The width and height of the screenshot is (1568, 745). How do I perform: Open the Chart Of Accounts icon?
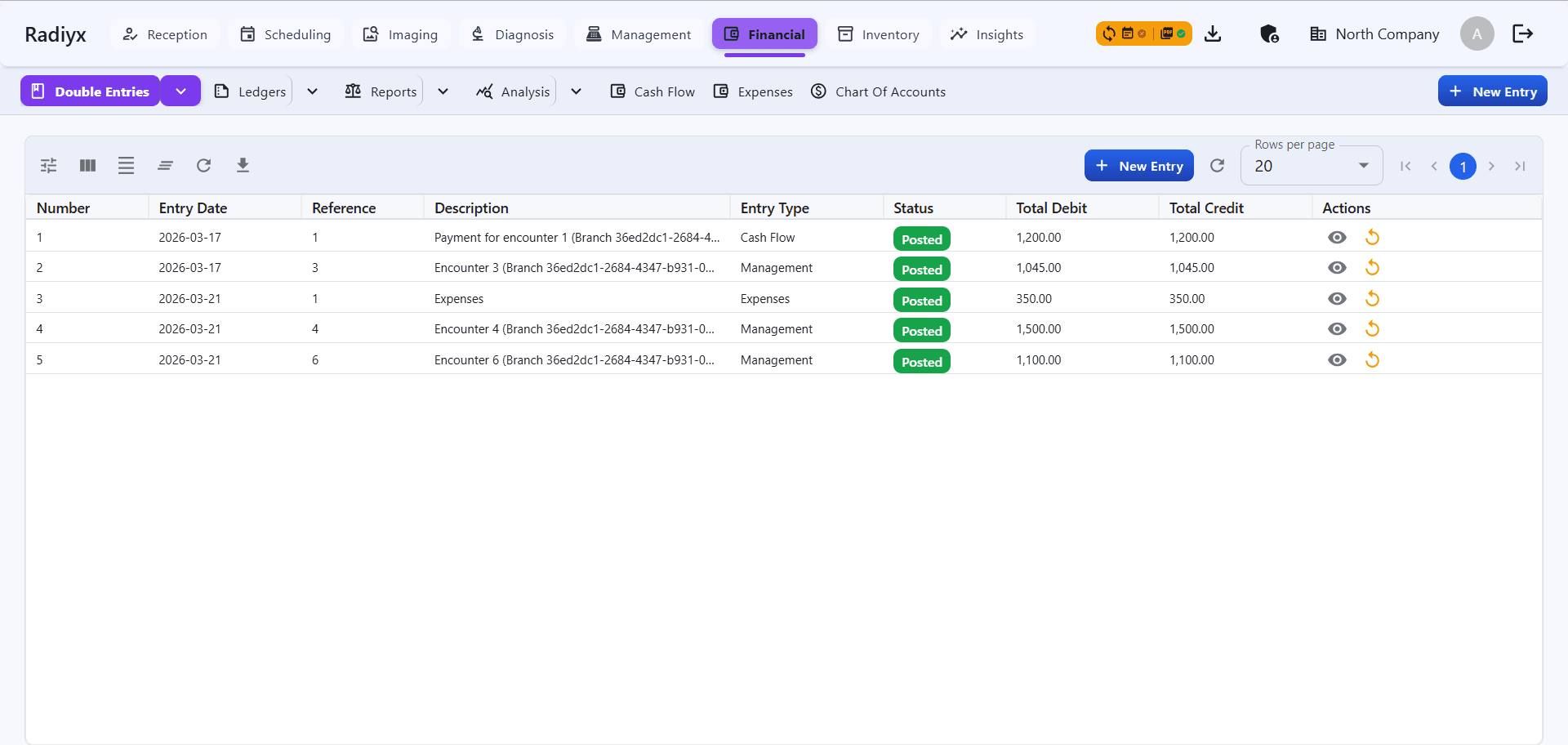pyautogui.click(x=817, y=91)
